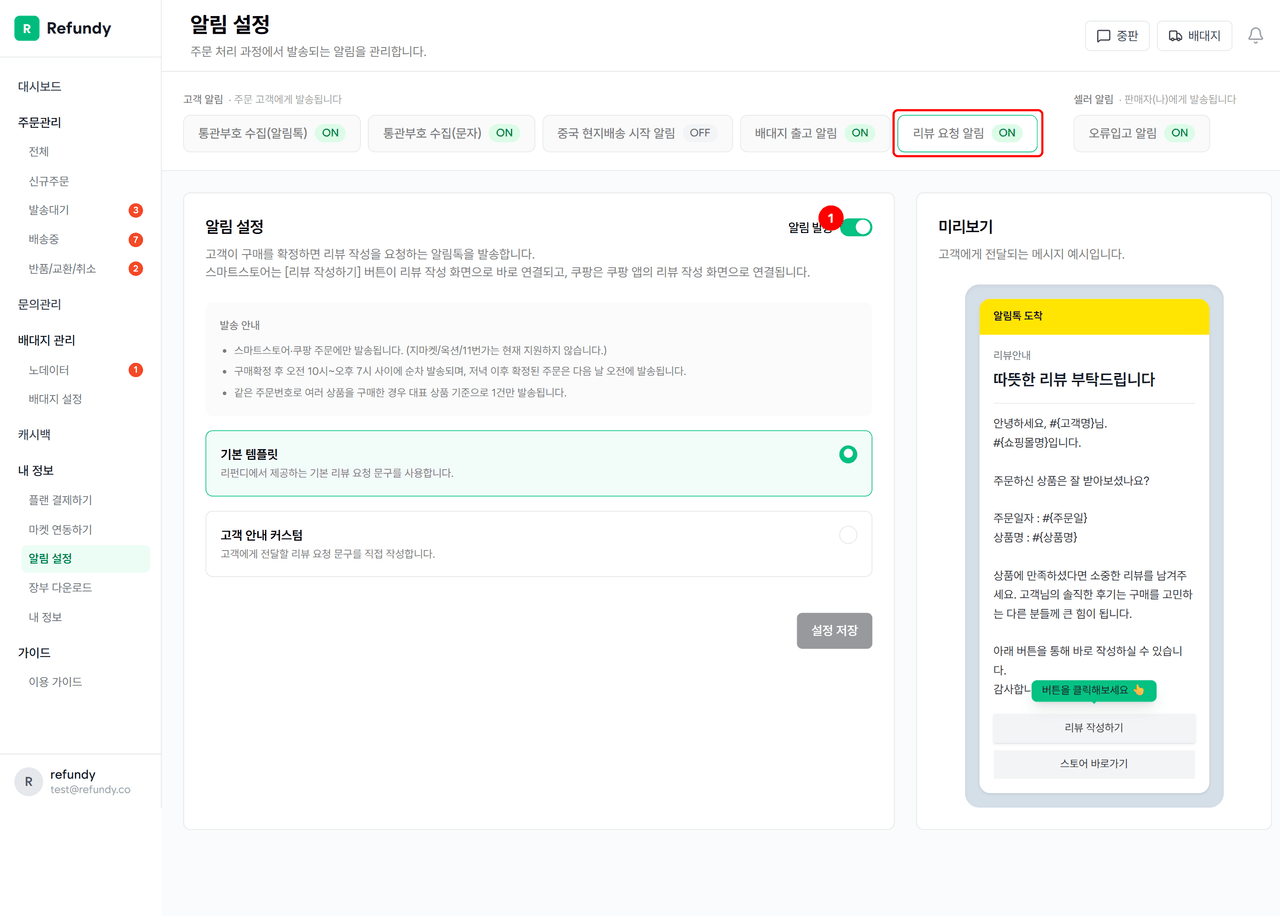Image resolution: width=1280 pixels, height=916 pixels.
Task: Open the 가이드 sidebar section
Action: click(x=34, y=652)
